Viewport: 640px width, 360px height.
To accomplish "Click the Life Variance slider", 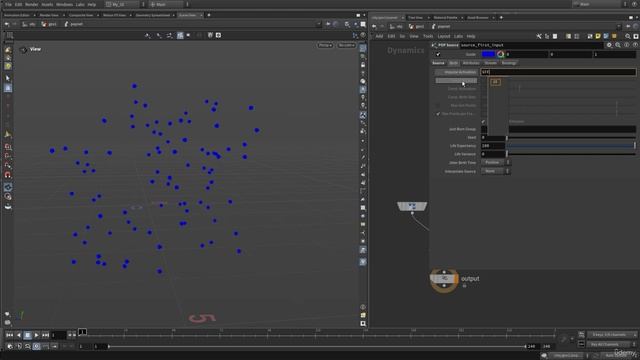I will point(571,154).
